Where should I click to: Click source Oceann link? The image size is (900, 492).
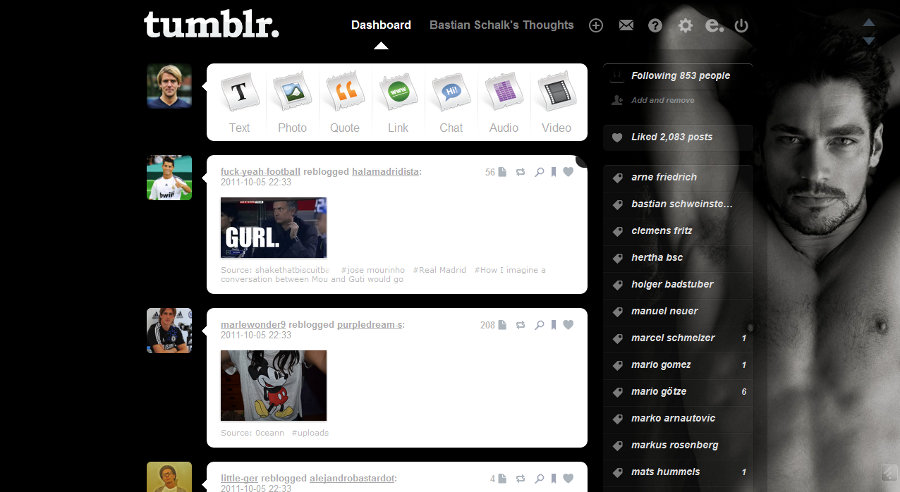(x=269, y=433)
